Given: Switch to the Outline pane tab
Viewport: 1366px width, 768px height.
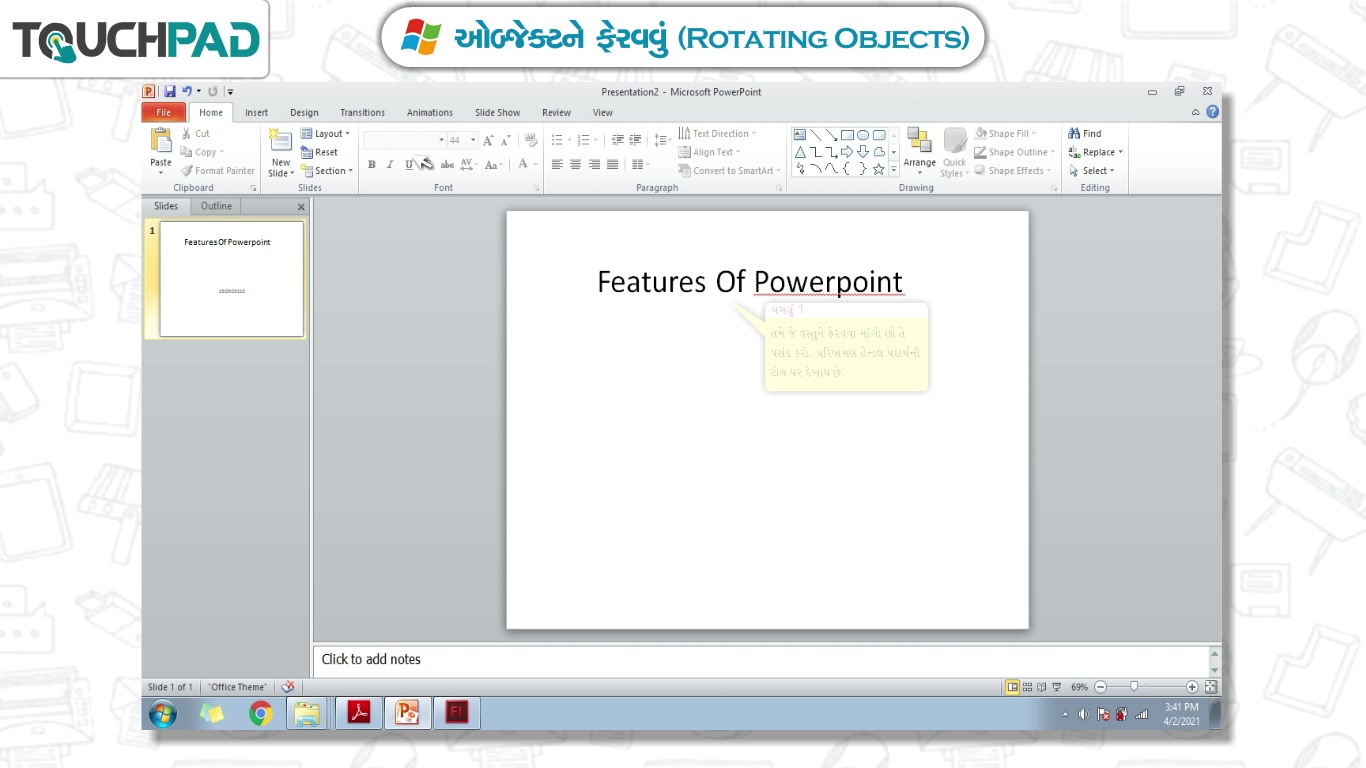Looking at the screenshot, I should (216, 206).
